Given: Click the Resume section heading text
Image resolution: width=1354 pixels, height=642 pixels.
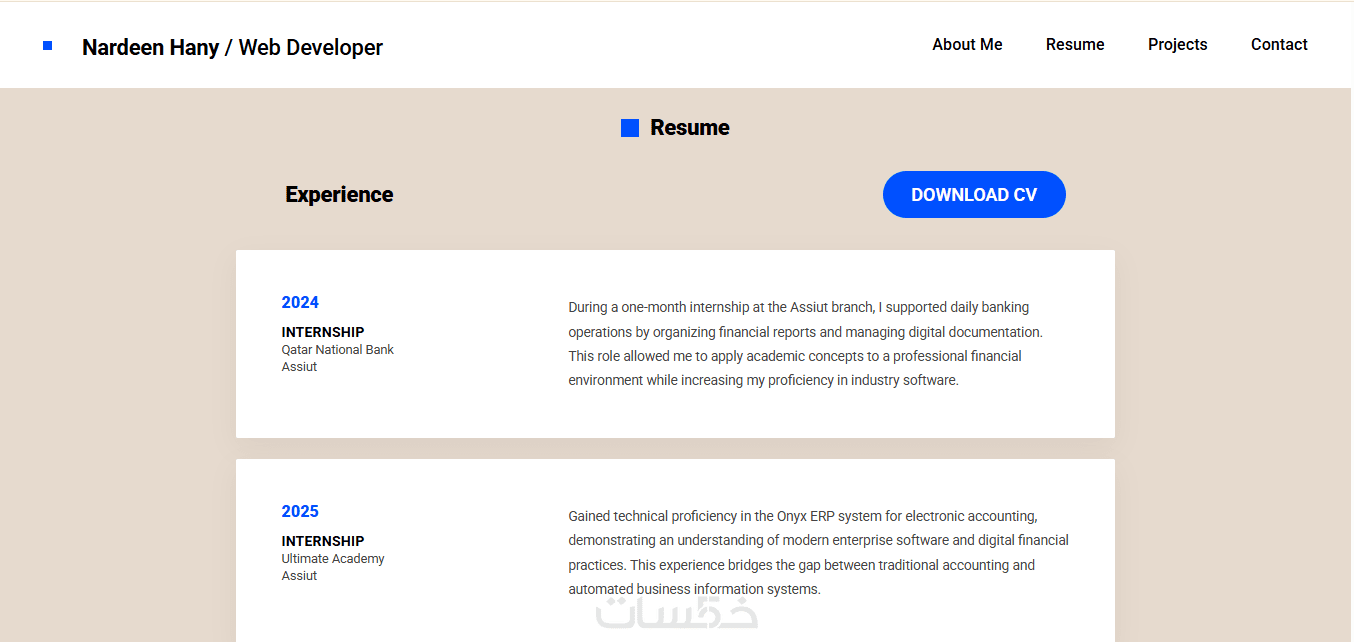Looking at the screenshot, I should (x=690, y=128).
